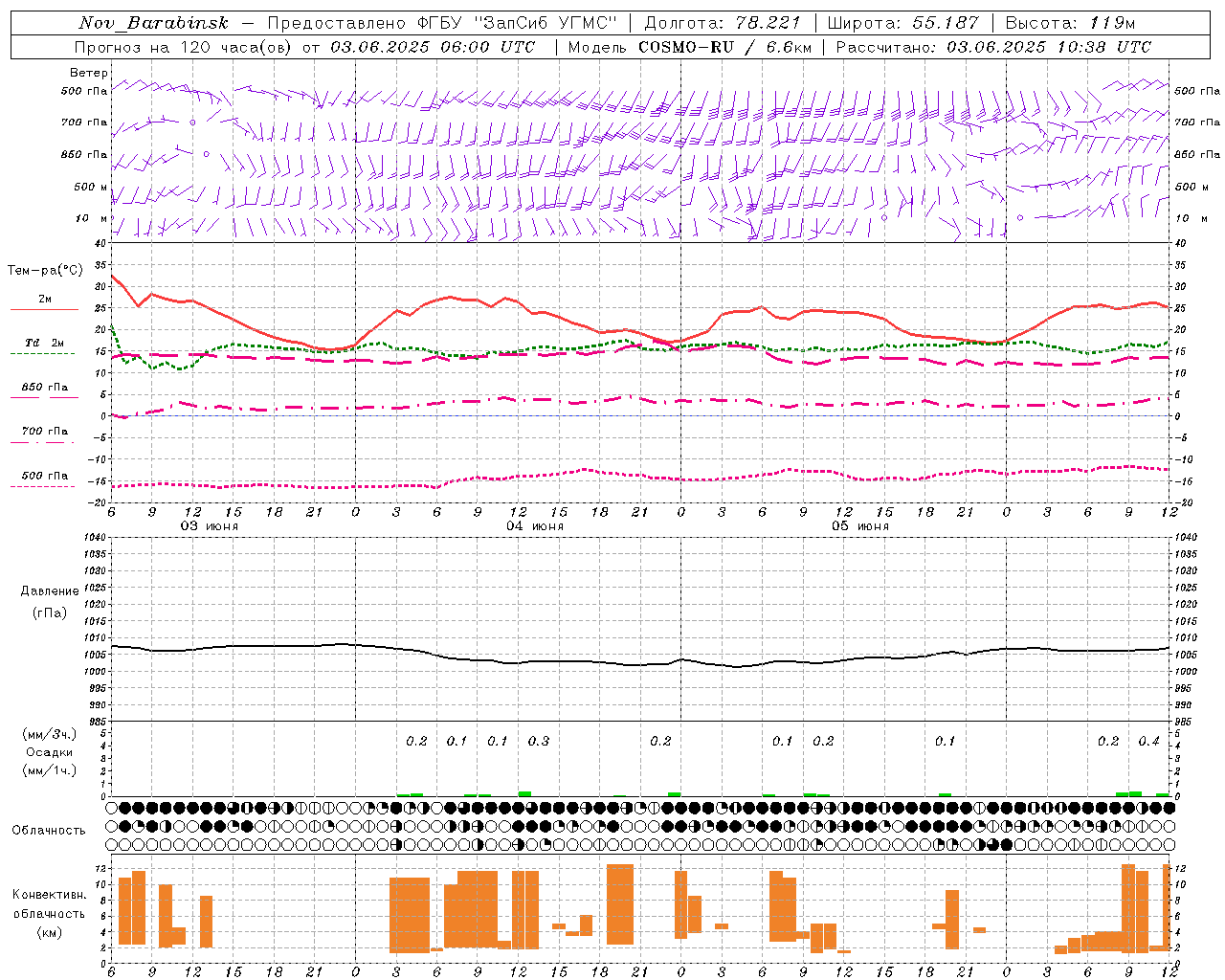Select the Широта: 55.187 latitude value
This screenshot has width=1225, height=980.
tap(902, 23)
